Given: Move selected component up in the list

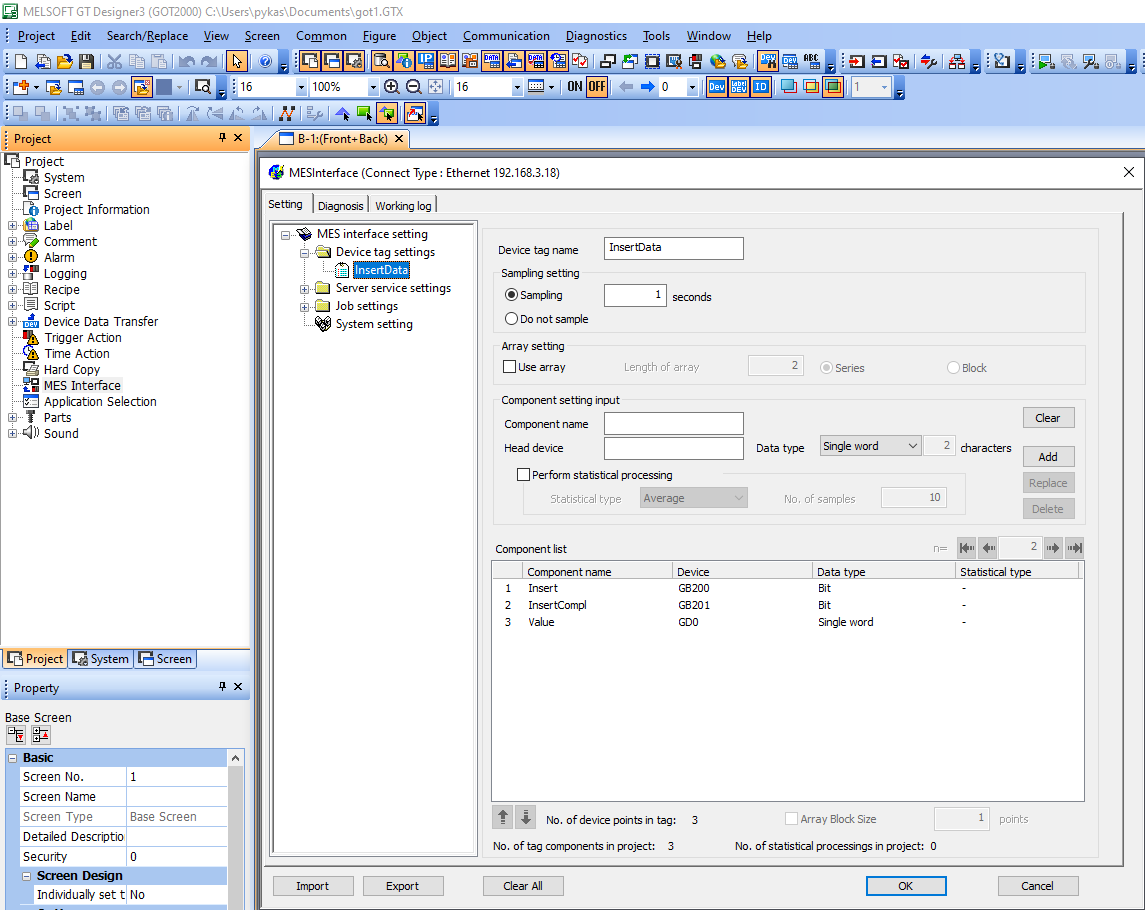Looking at the screenshot, I should pos(503,817).
